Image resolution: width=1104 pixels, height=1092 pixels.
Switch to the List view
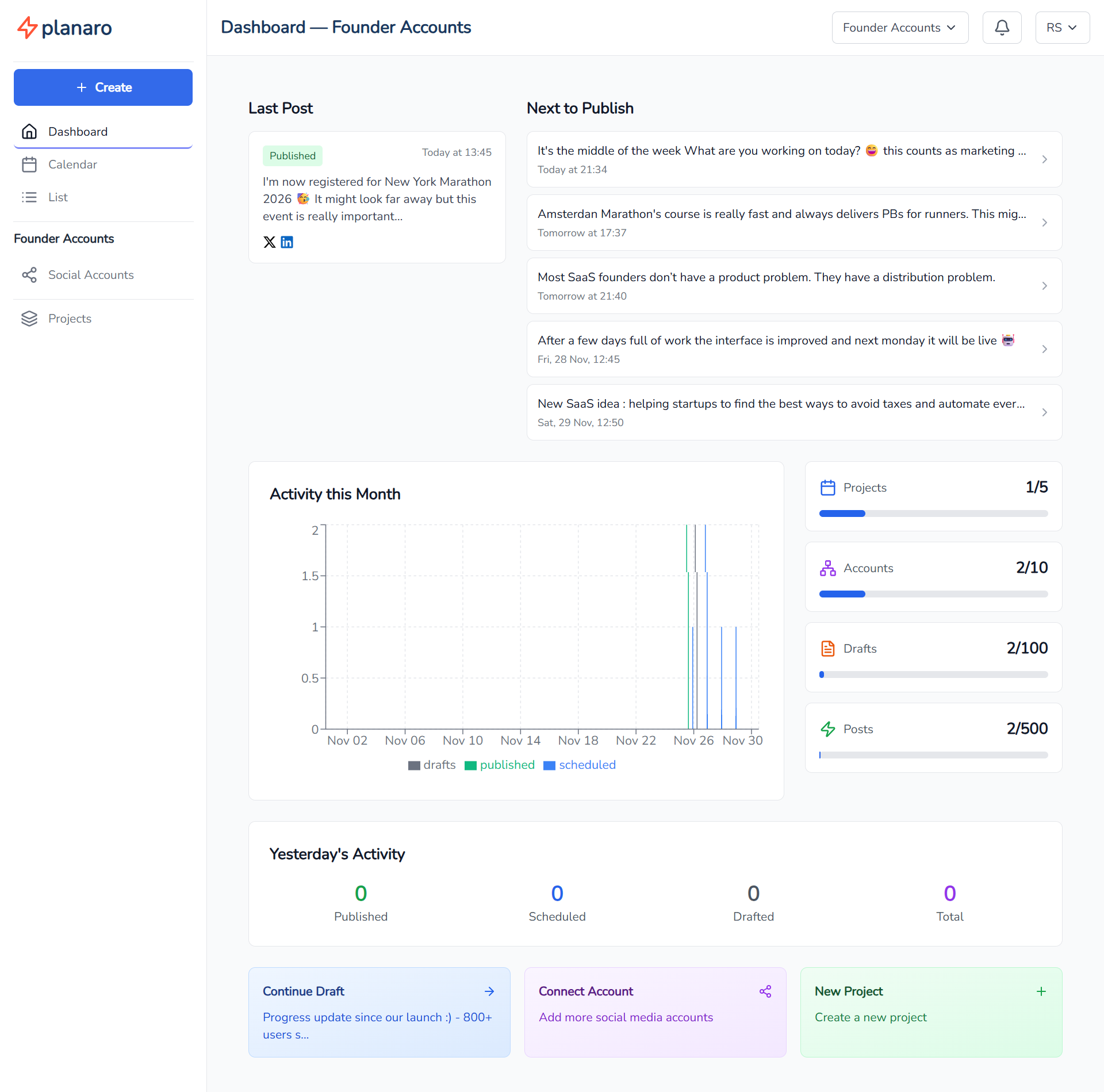[58, 197]
